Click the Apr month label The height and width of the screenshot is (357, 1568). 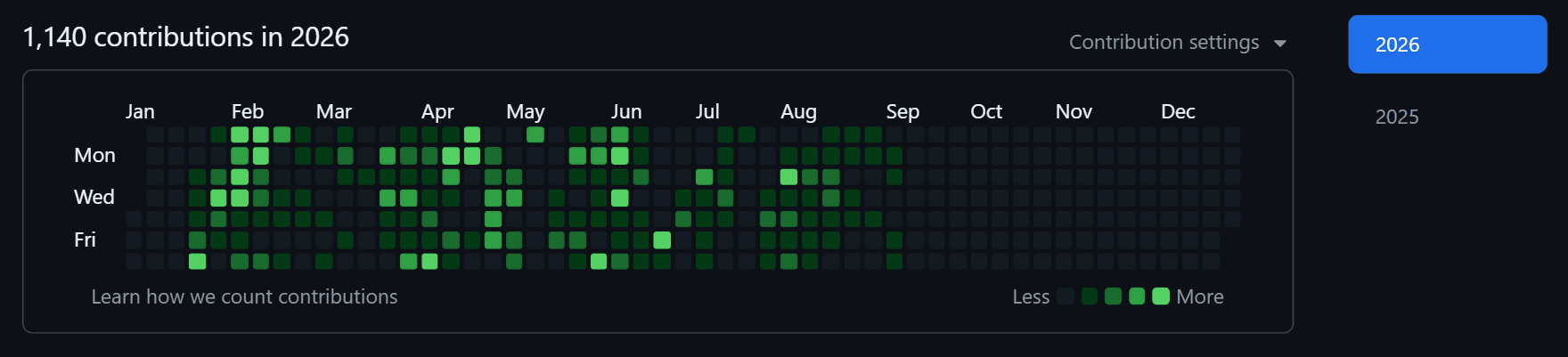pos(437,111)
